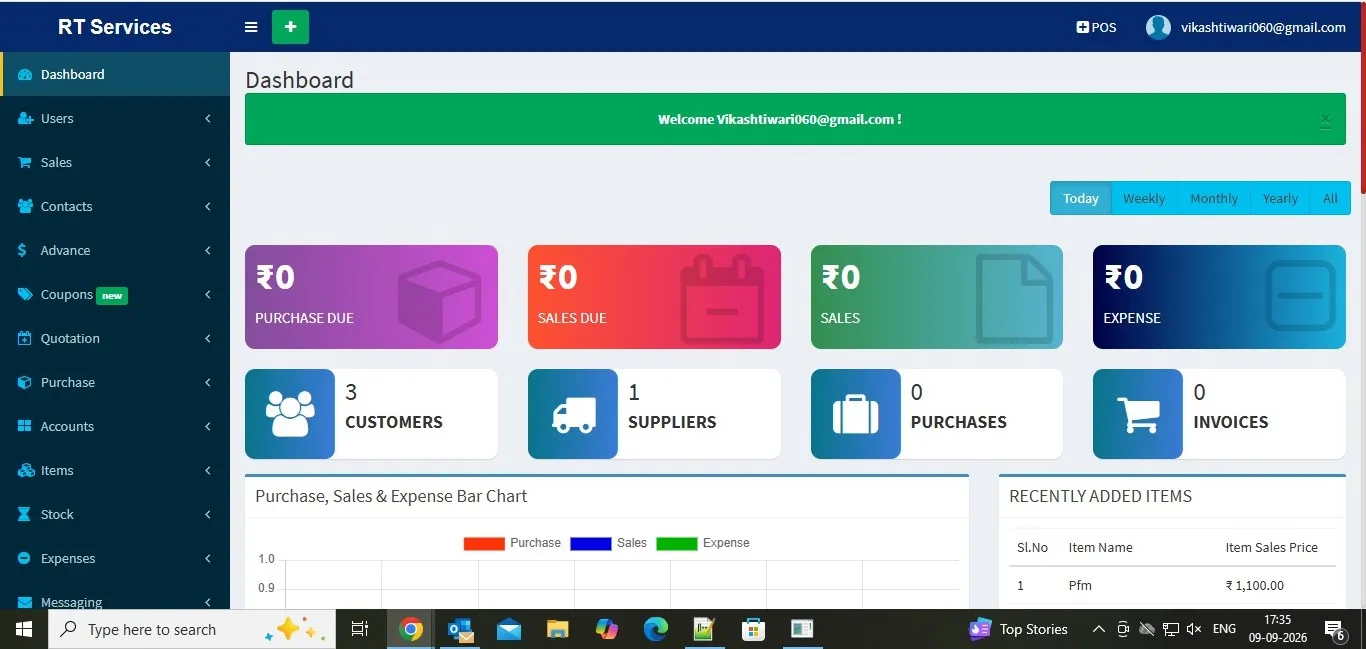
Task: Click the Pfm item name row
Action: tap(1079, 586)
